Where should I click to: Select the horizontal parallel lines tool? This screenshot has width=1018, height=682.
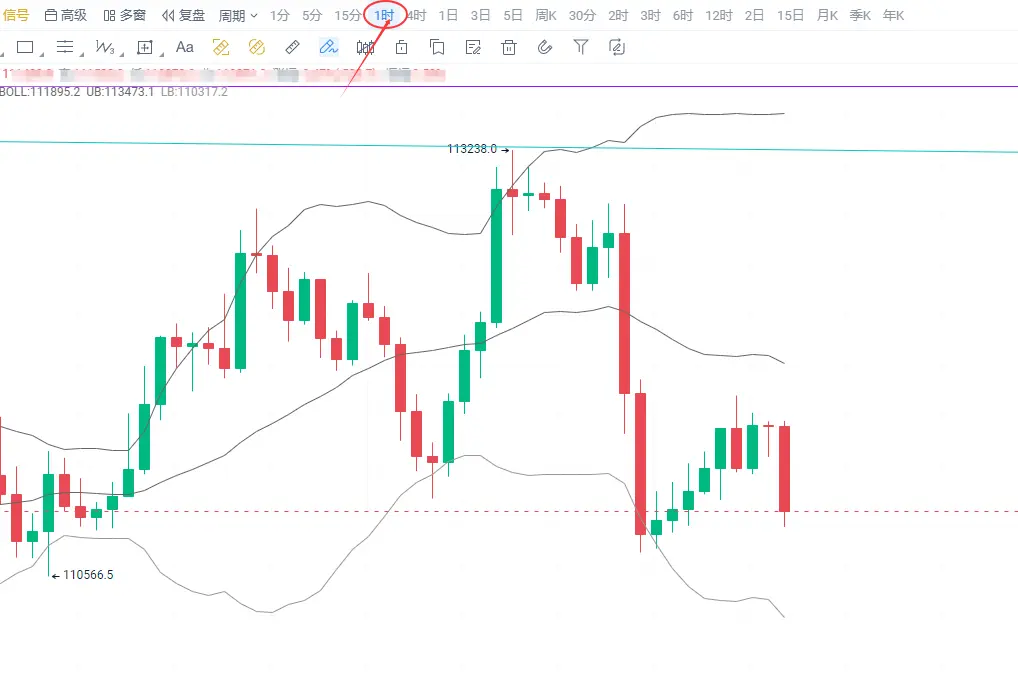tap(65, 47)
